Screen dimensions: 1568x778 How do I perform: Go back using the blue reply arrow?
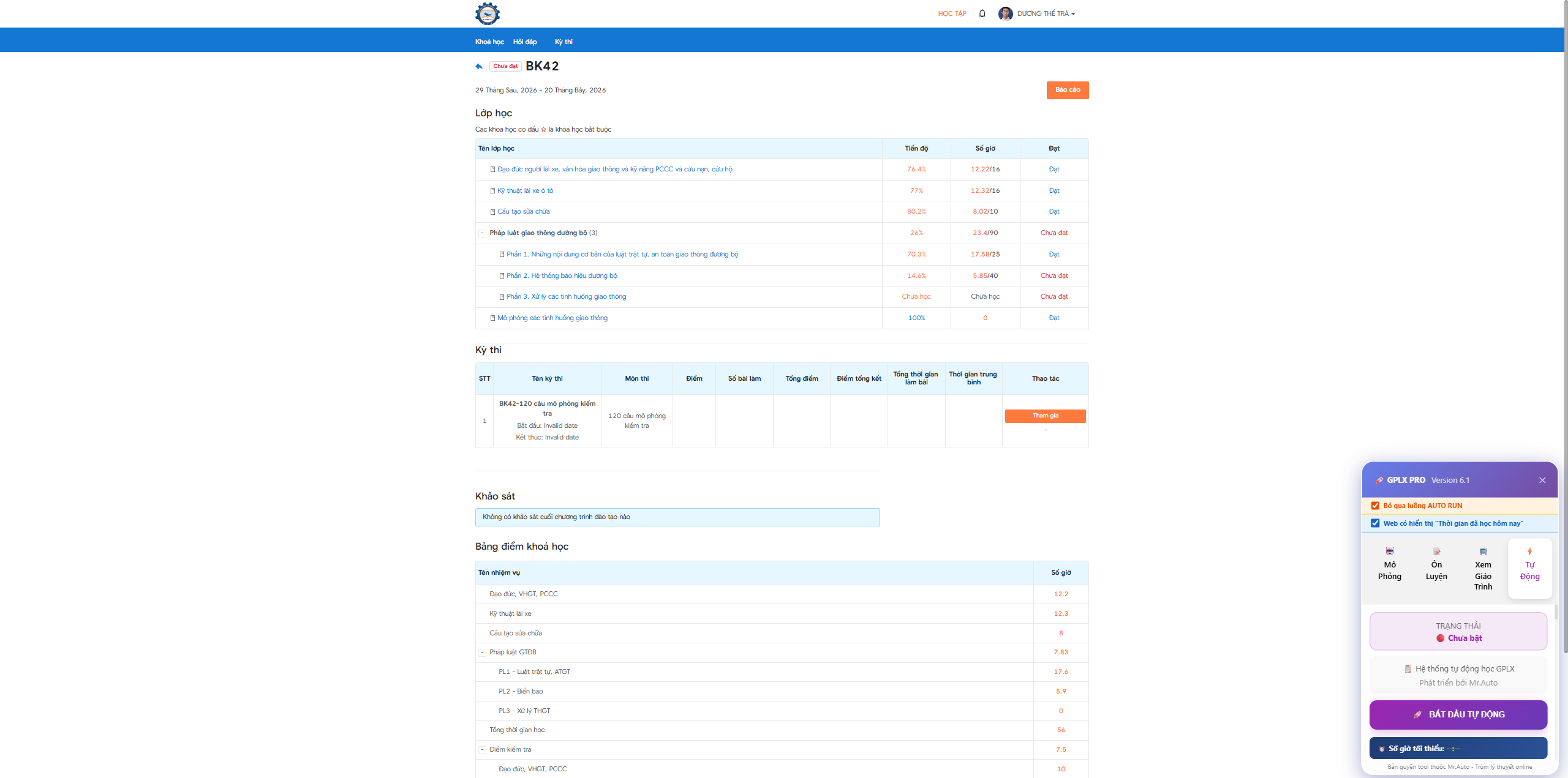tap(479, 66)
